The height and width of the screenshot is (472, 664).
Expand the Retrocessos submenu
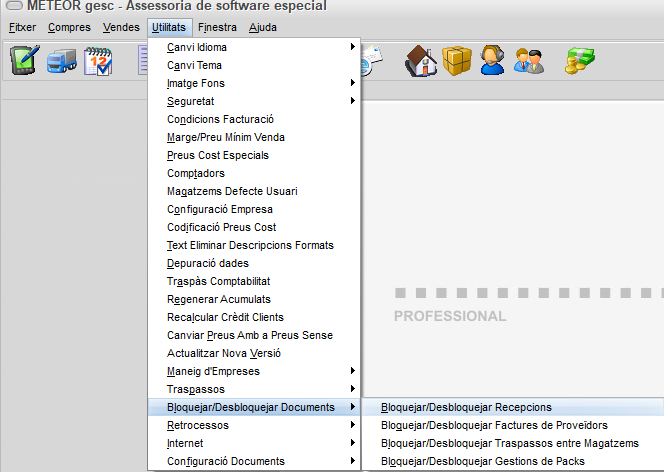(x=254, y=425)
